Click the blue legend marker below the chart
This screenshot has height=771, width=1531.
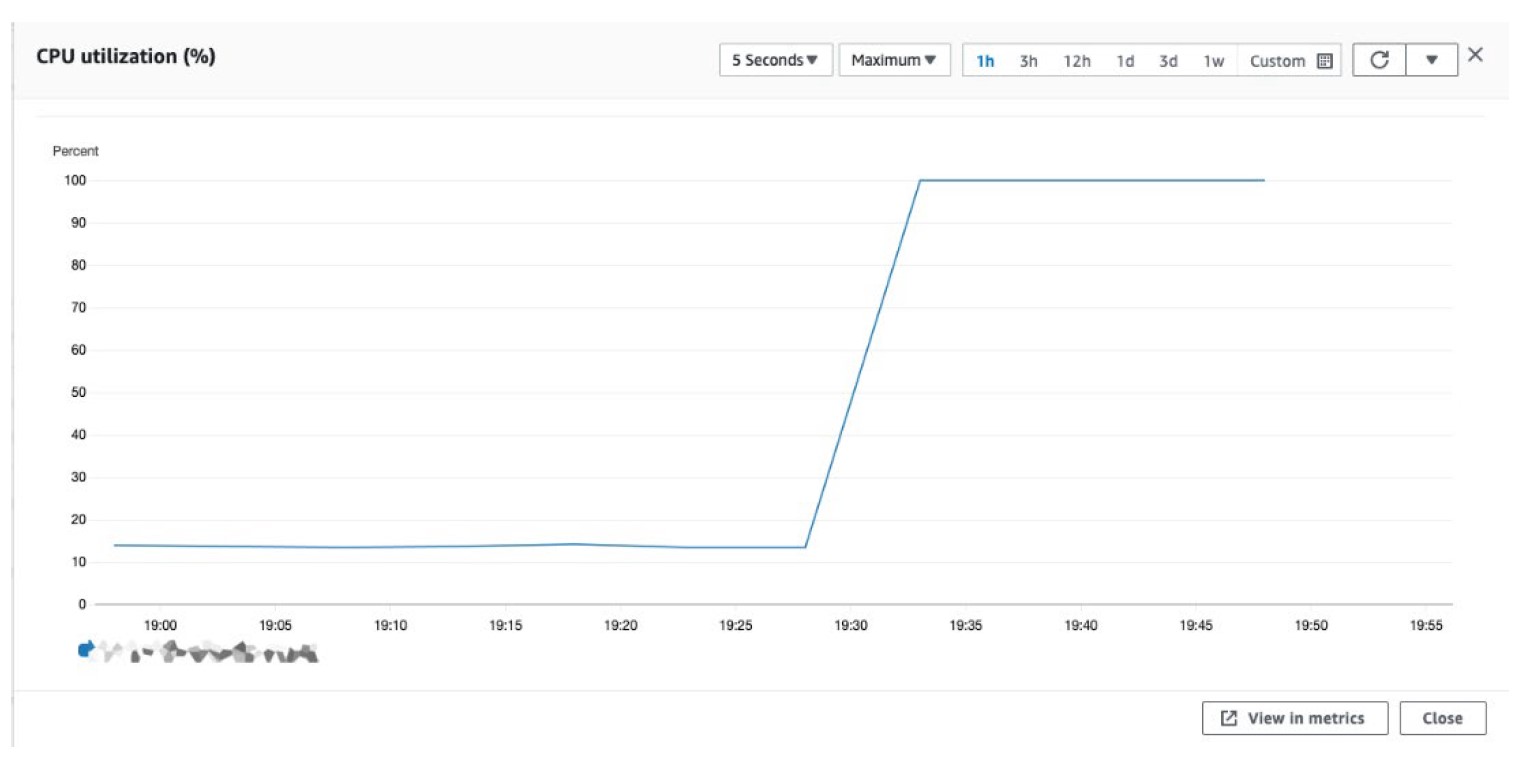point(86,649)
